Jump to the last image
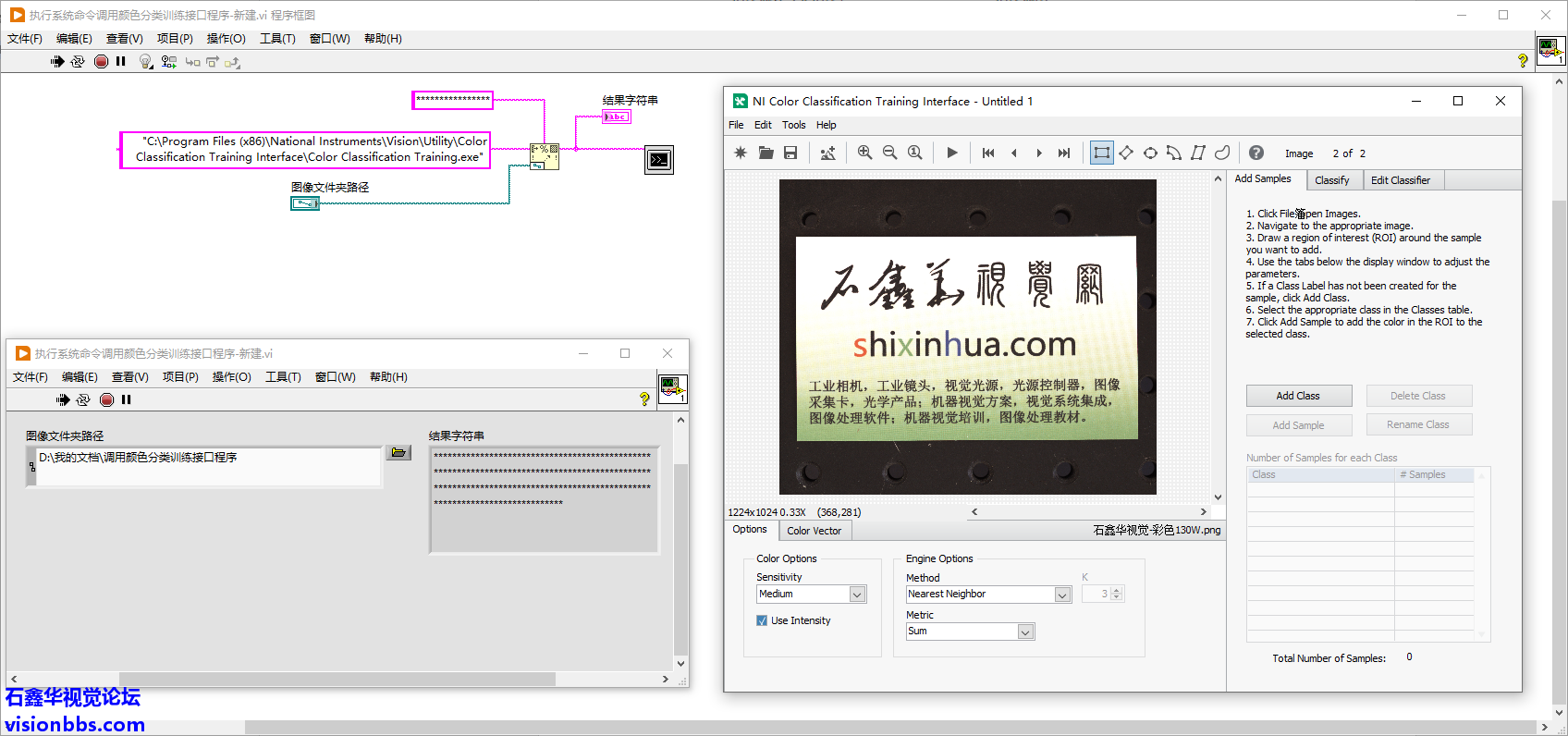 (x=1064, y=153)
